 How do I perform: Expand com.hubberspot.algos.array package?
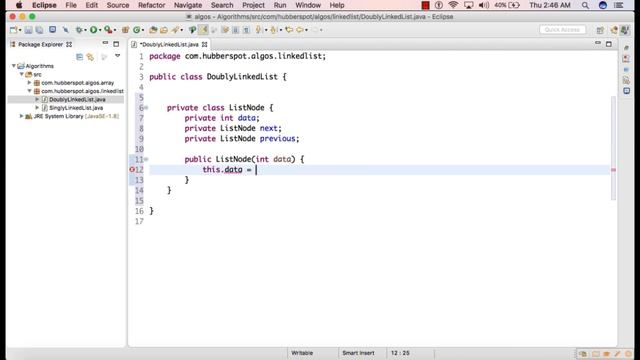pyautogui.click(x=29, y=83)
